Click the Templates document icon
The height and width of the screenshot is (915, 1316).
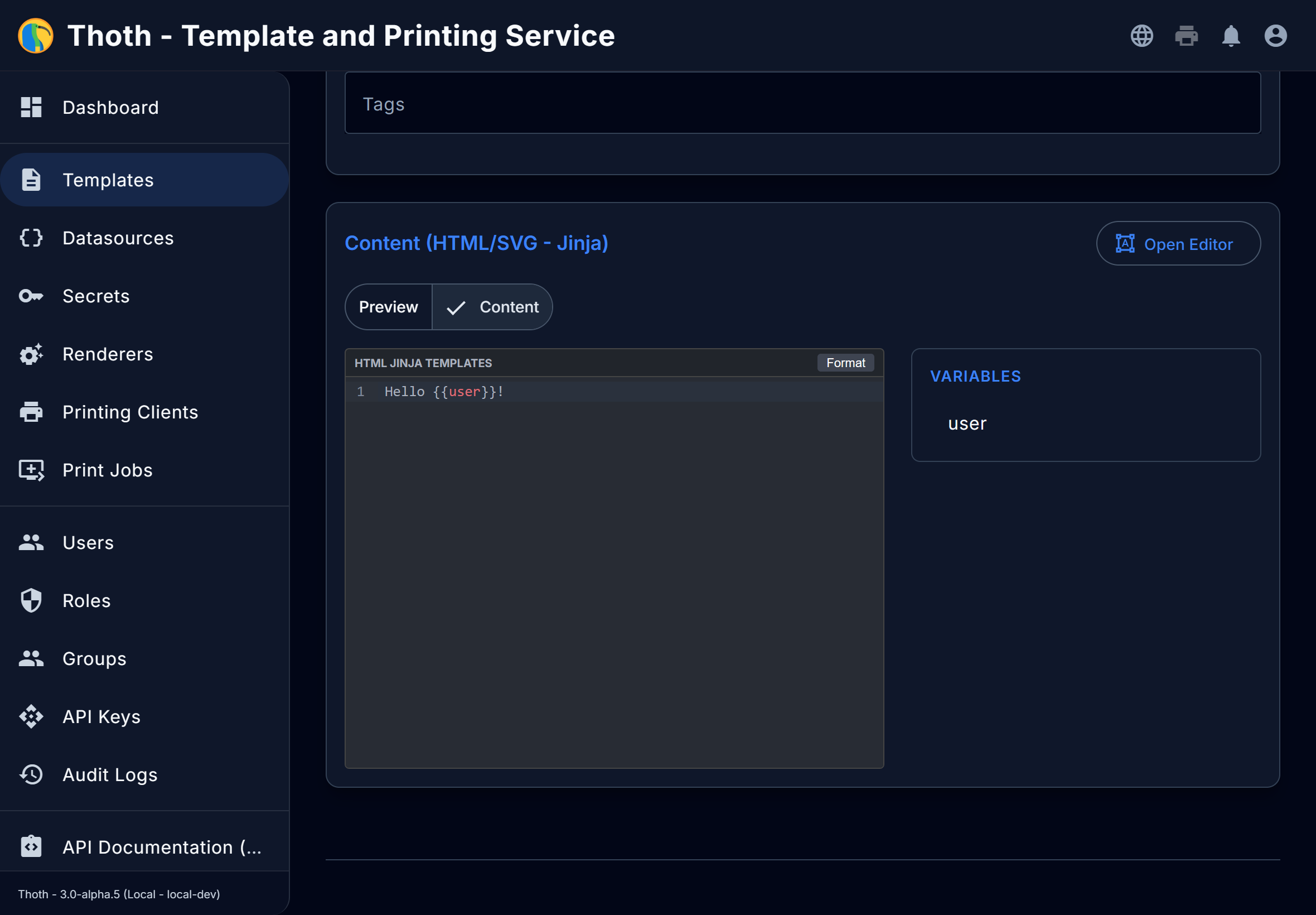(x=31, y=180)
